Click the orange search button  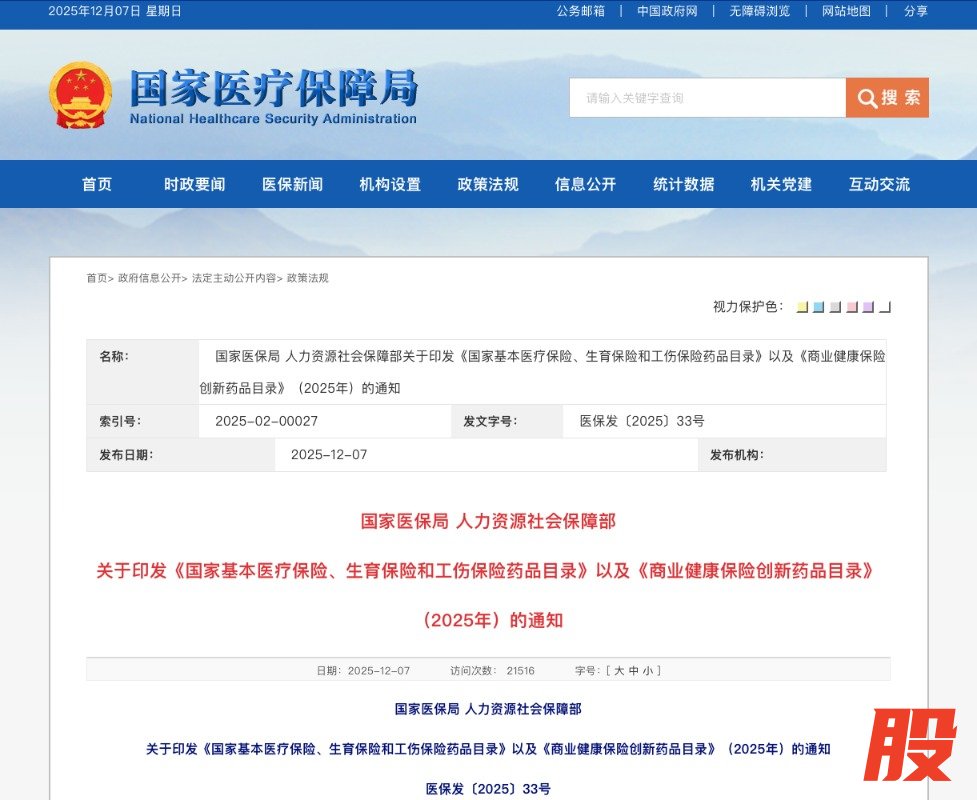(887, 98)
